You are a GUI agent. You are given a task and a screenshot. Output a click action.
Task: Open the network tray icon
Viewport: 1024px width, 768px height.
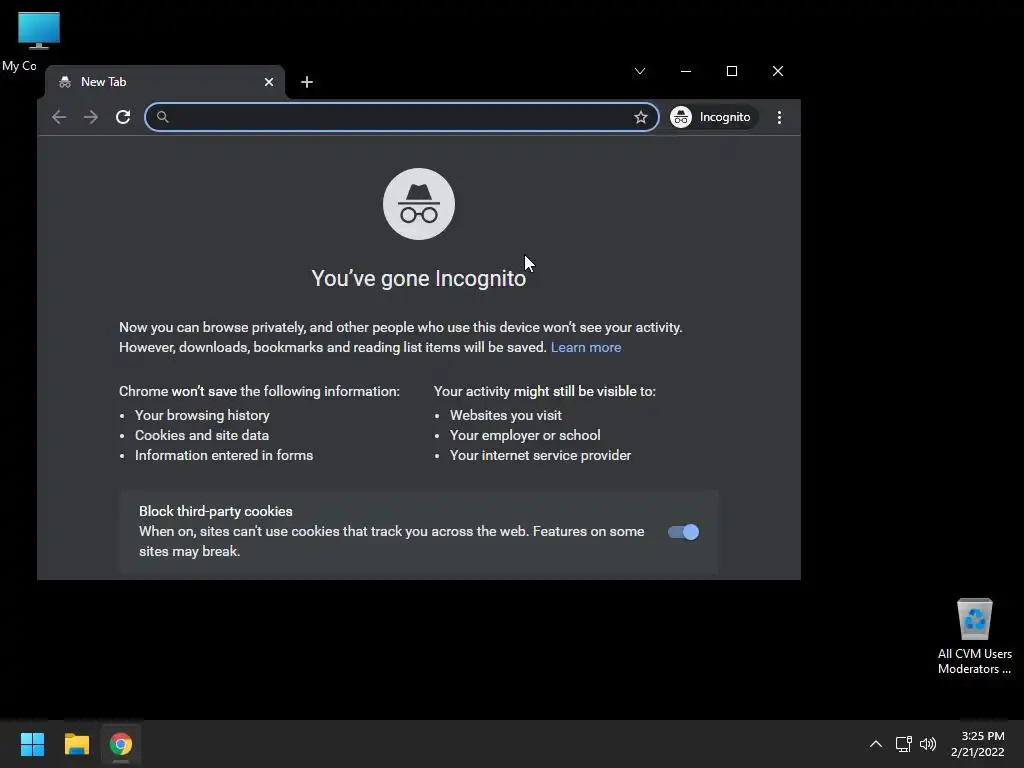tap(903, 744)
